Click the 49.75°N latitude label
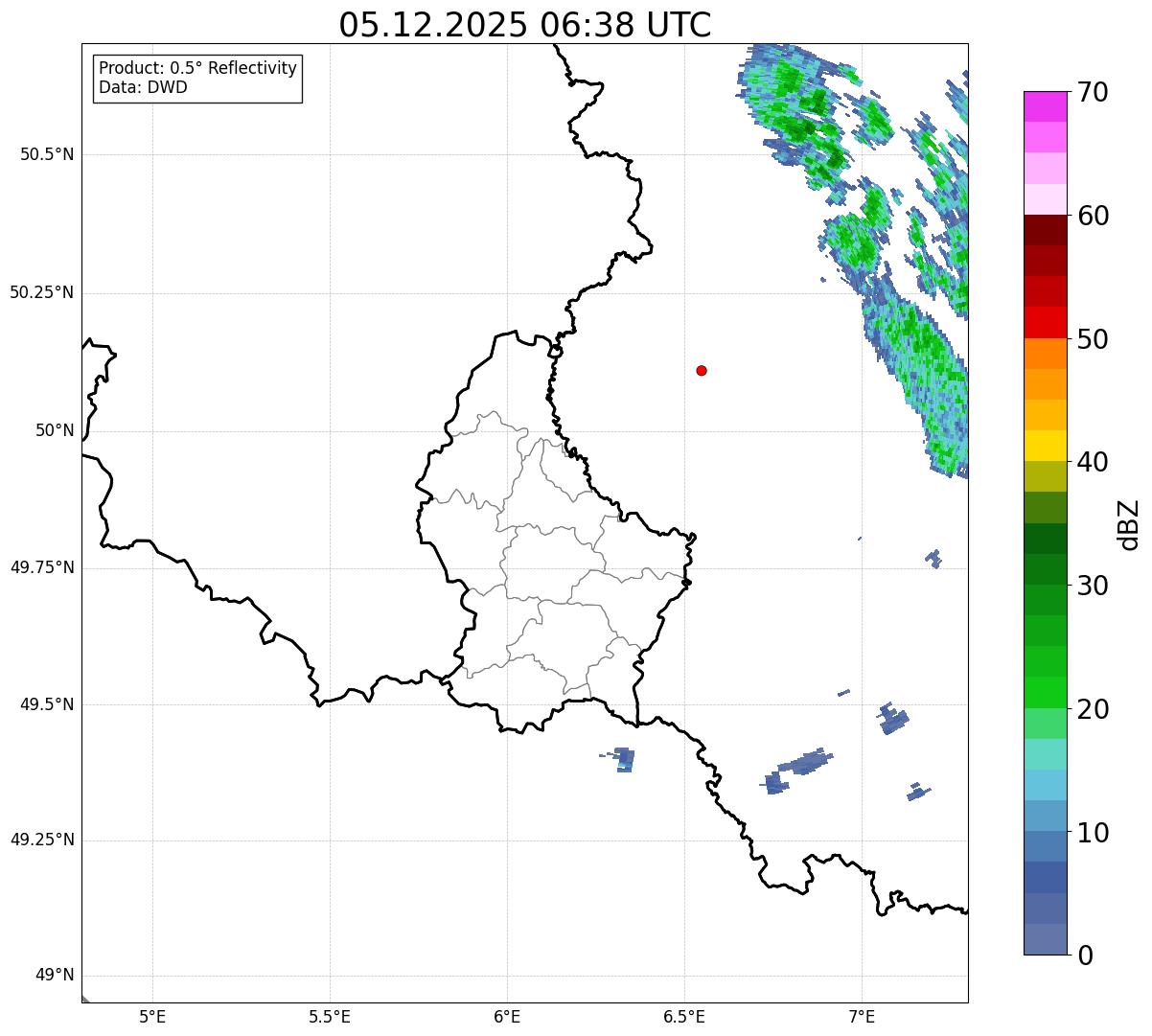Screen dimensions: 1152x1036 42,567
